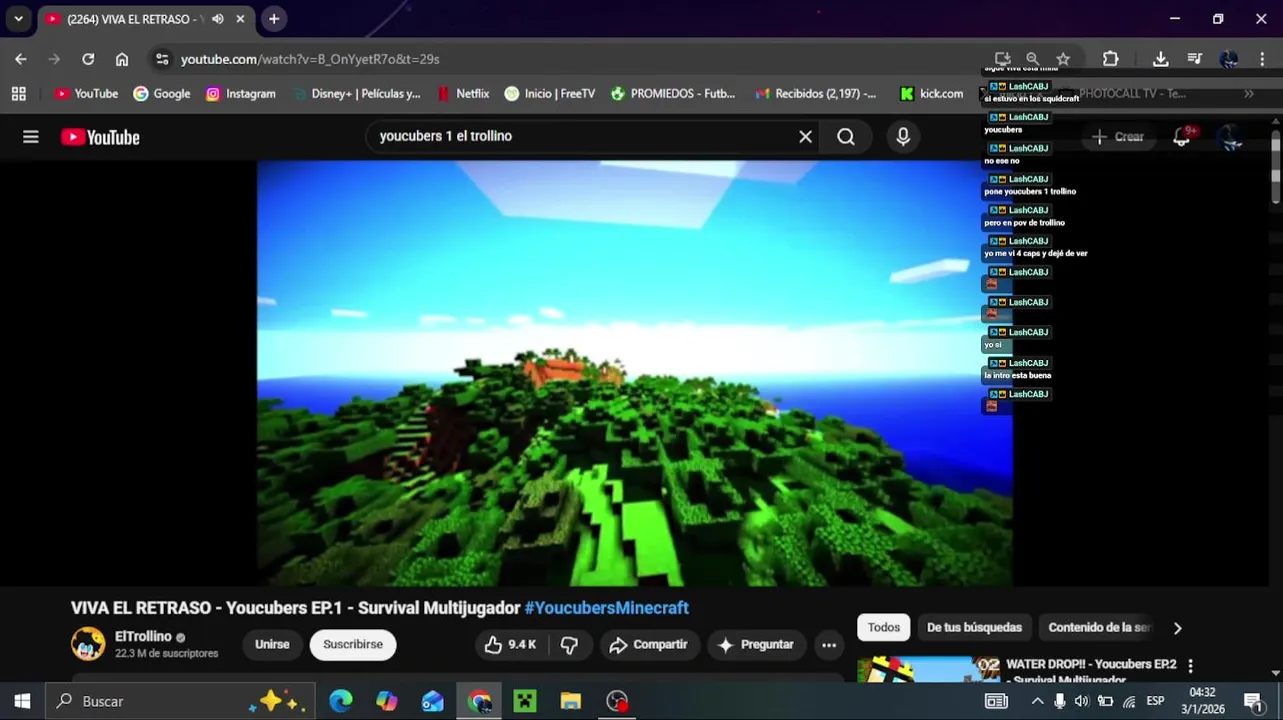
Task: Go to the YouTube home logo
Action: pyautogui.click(x=100, y=137)
